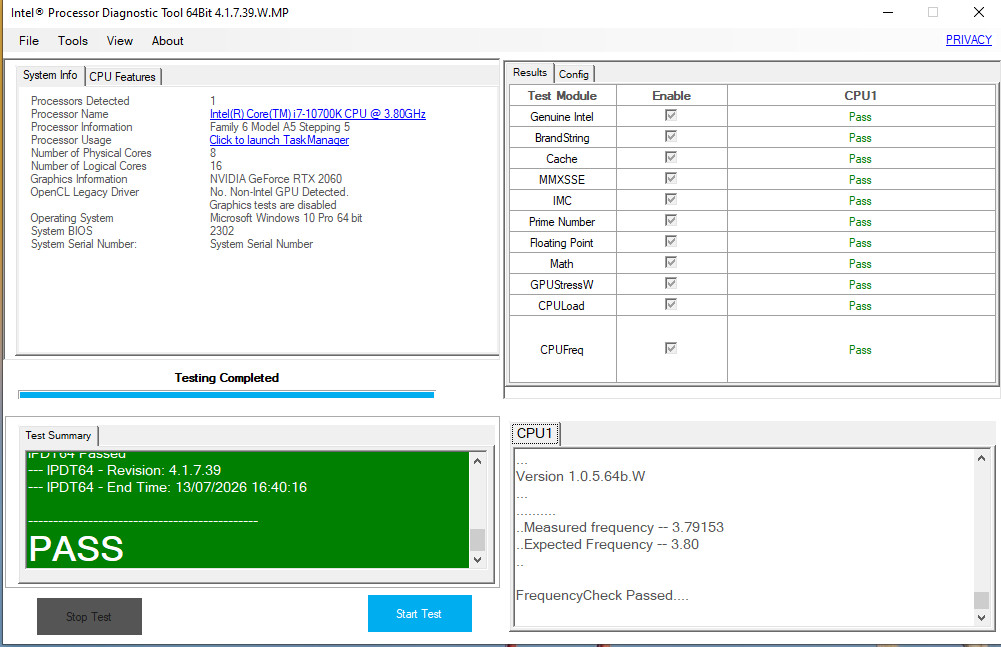
Task: Click the Family 6 Model A5 Stepping 5 value
Action: point(280,127)
